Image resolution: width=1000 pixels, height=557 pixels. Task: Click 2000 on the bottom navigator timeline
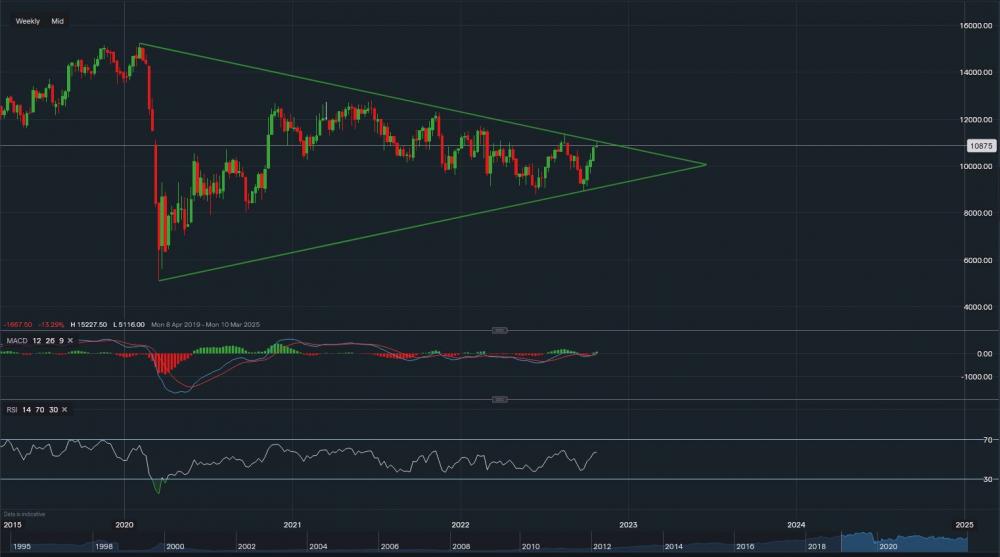pyautogui.click(x=175, y=547)
